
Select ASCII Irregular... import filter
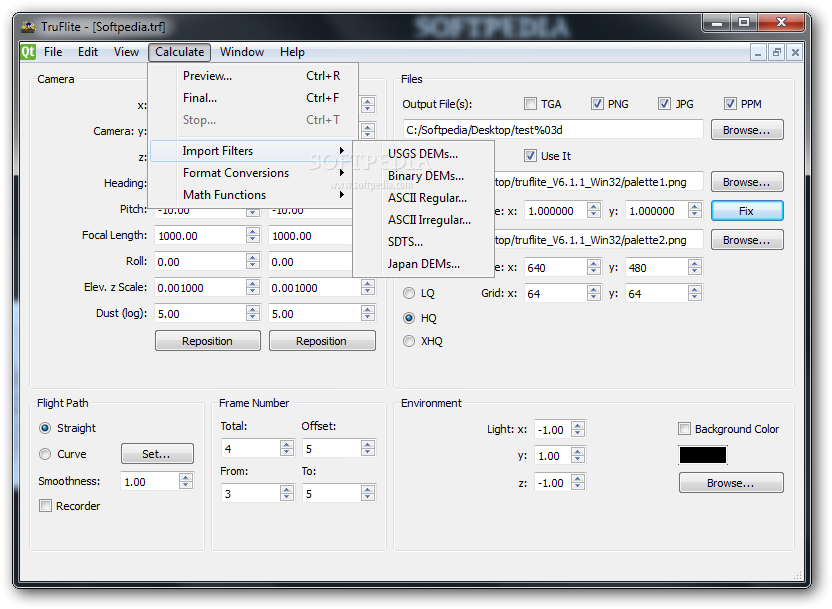423,220
